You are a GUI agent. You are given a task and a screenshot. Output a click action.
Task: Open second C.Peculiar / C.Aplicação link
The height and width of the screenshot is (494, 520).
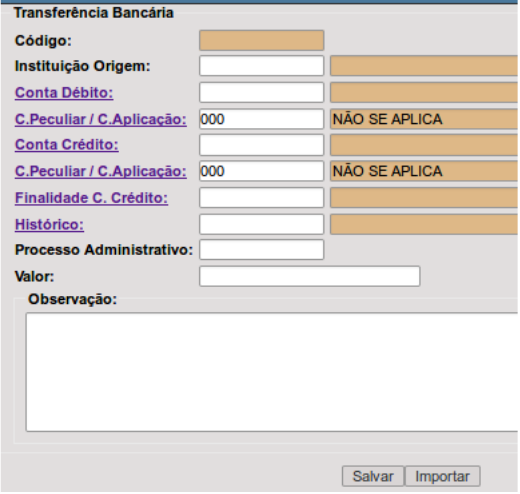click(x=101, y=171)
